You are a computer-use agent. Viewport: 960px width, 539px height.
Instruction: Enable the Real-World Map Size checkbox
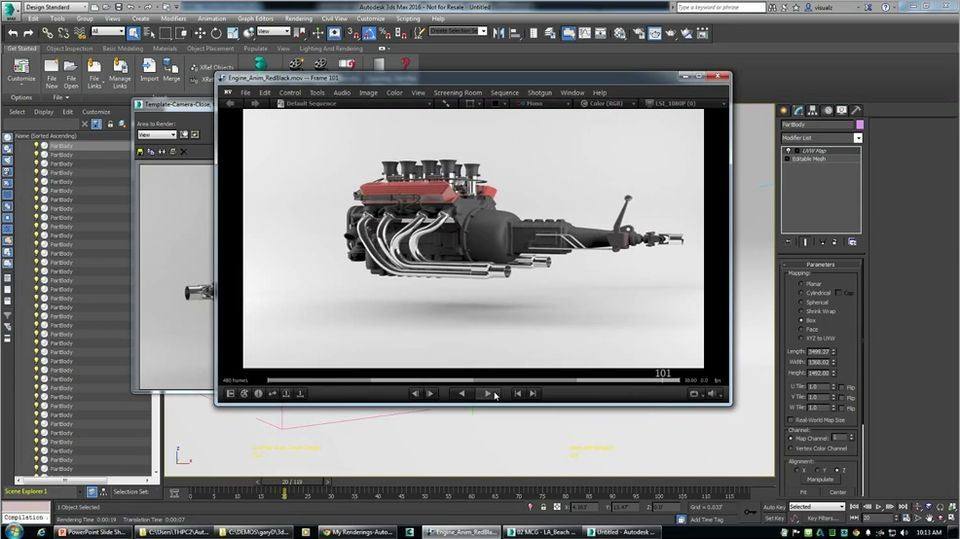tap(789, 420)
